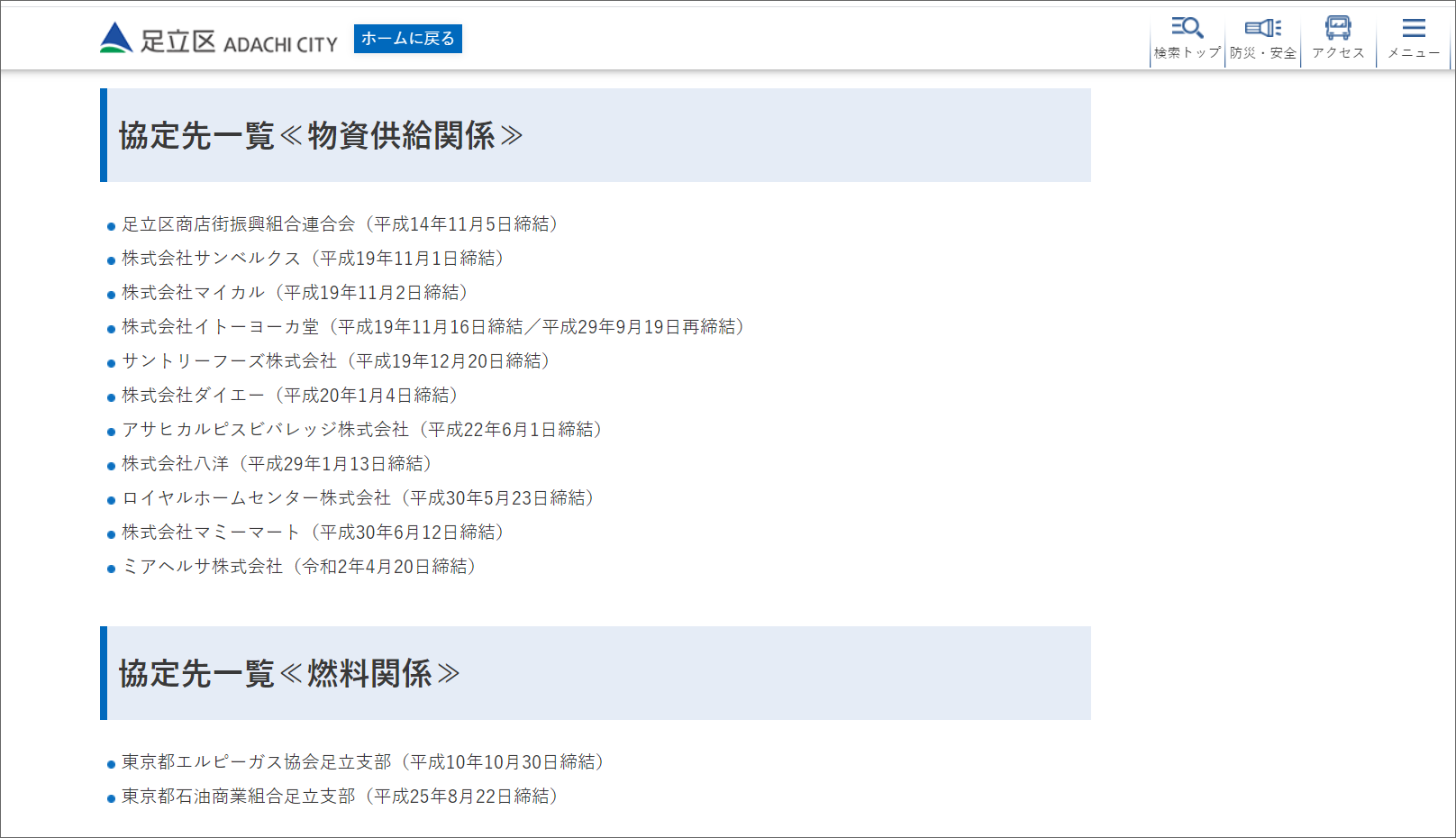Open the アクセス bus icon
1456x838 pixels.
click(x=1339, y=39)
